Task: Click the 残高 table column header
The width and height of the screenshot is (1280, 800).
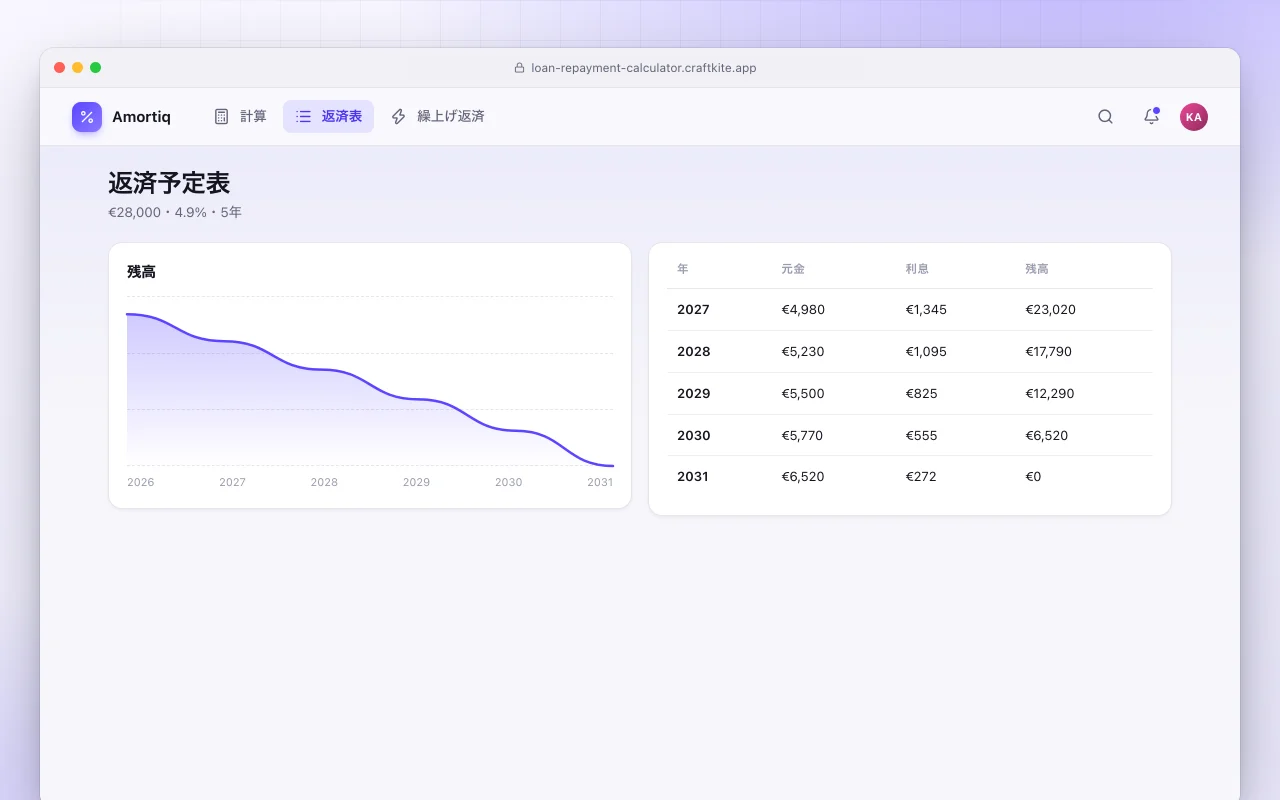Action: tap(1037, 269)
